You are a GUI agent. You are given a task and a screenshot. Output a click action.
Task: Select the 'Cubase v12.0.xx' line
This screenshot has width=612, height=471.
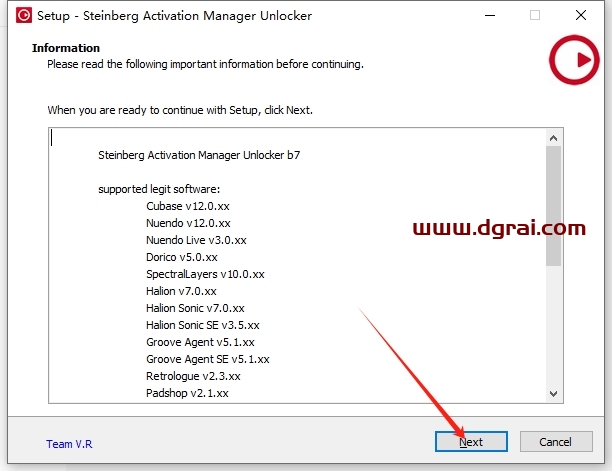click(188, 206)
